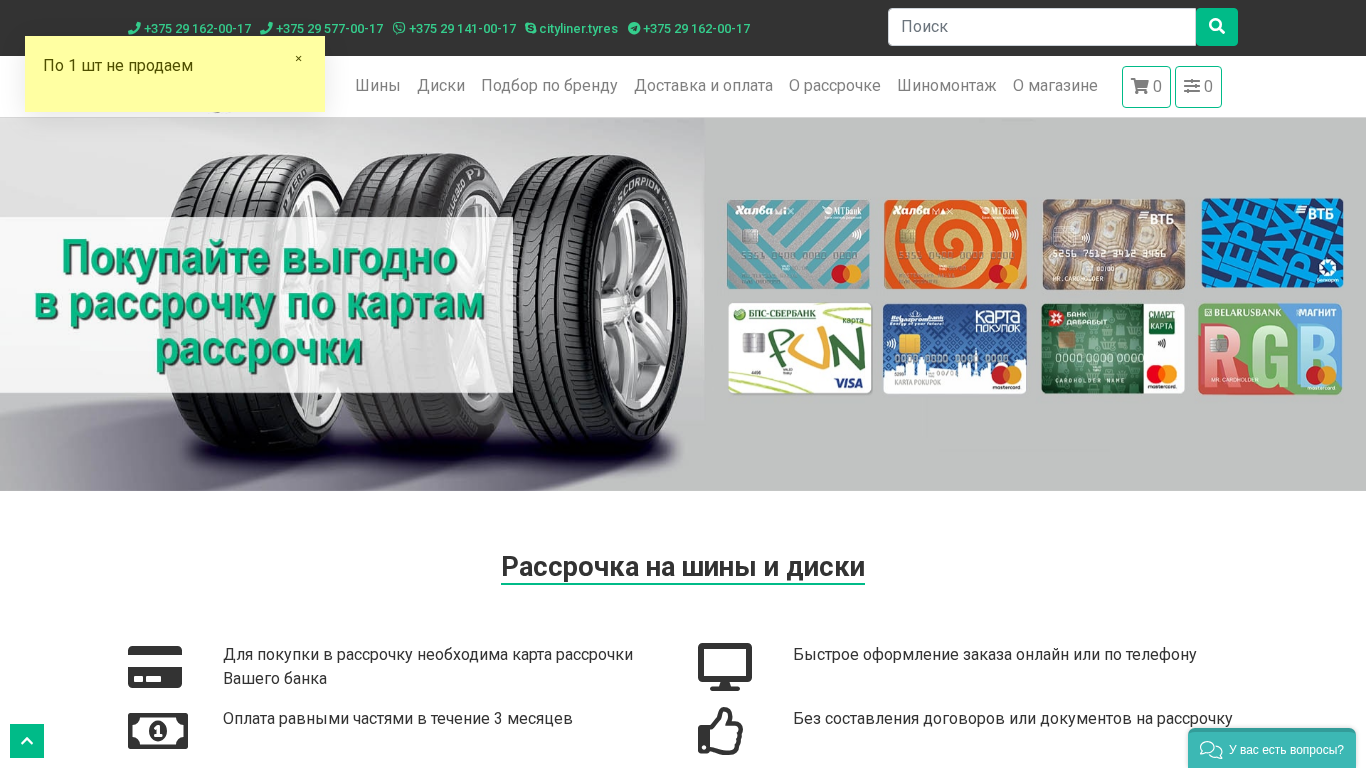Image resolution: width=1366 pixels, height=768 pixels.
Task: Click the first phone number with handset icon
Action: [x=190, y=29]
